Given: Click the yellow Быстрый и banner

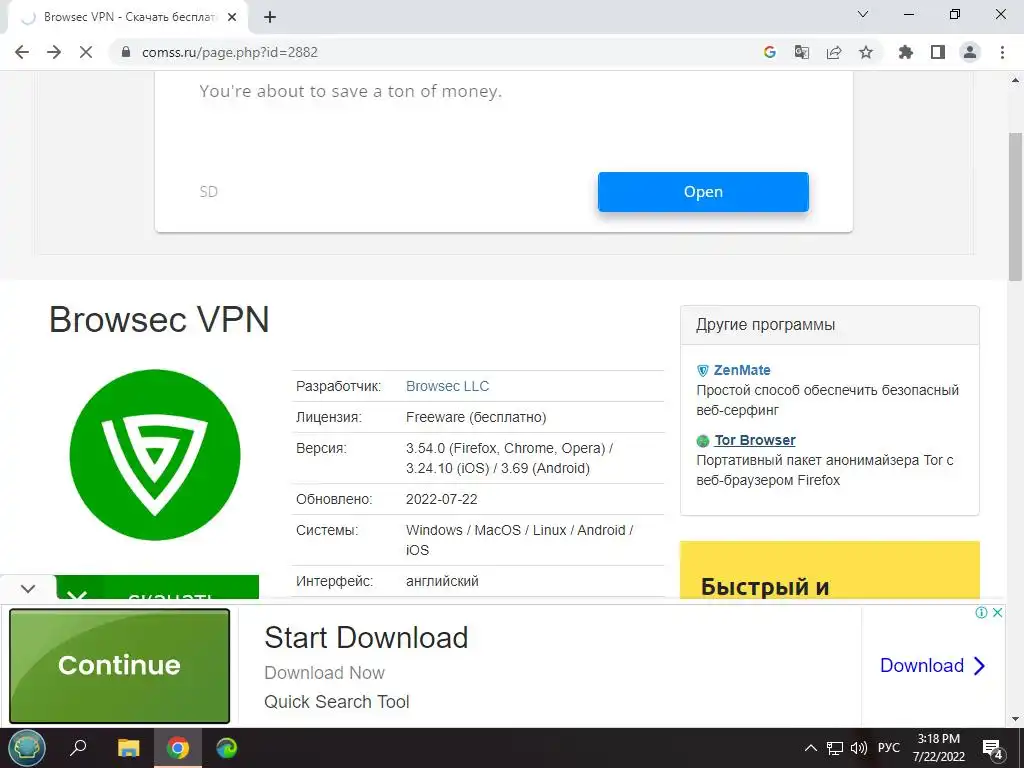Looking at the screenshot, I should point(829,569).
